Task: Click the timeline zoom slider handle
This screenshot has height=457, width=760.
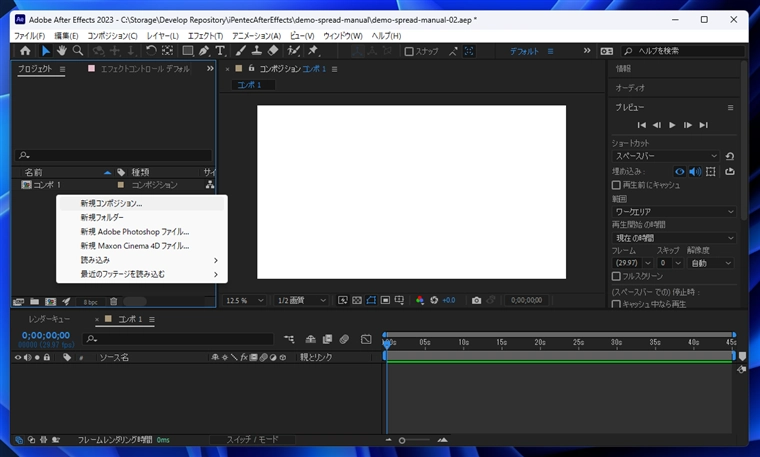Action: click(x=402, y=441)
